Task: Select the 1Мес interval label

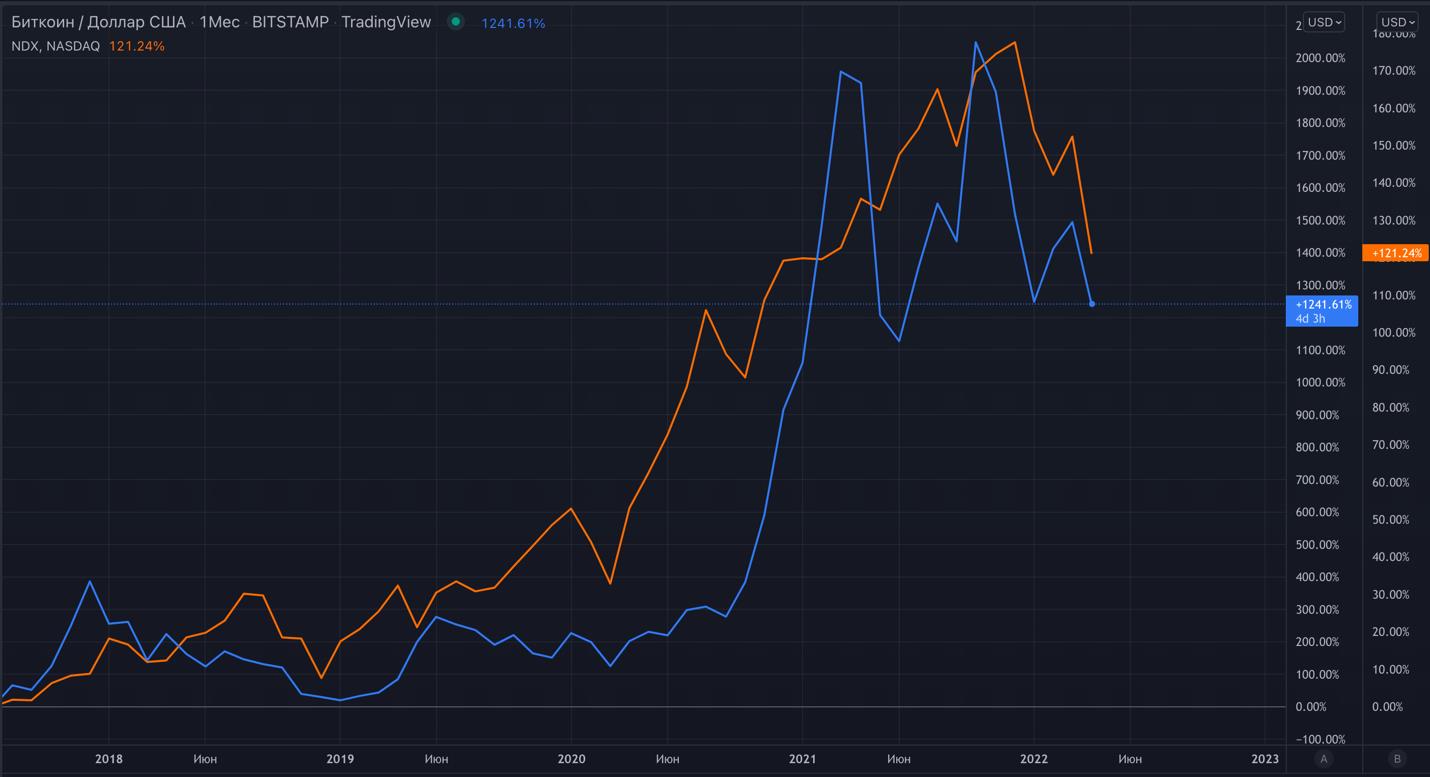Action: pos(219,22)
